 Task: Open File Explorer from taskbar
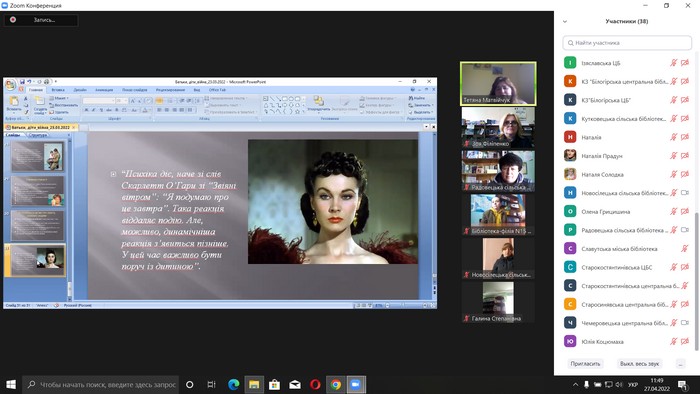click(254, 384)
